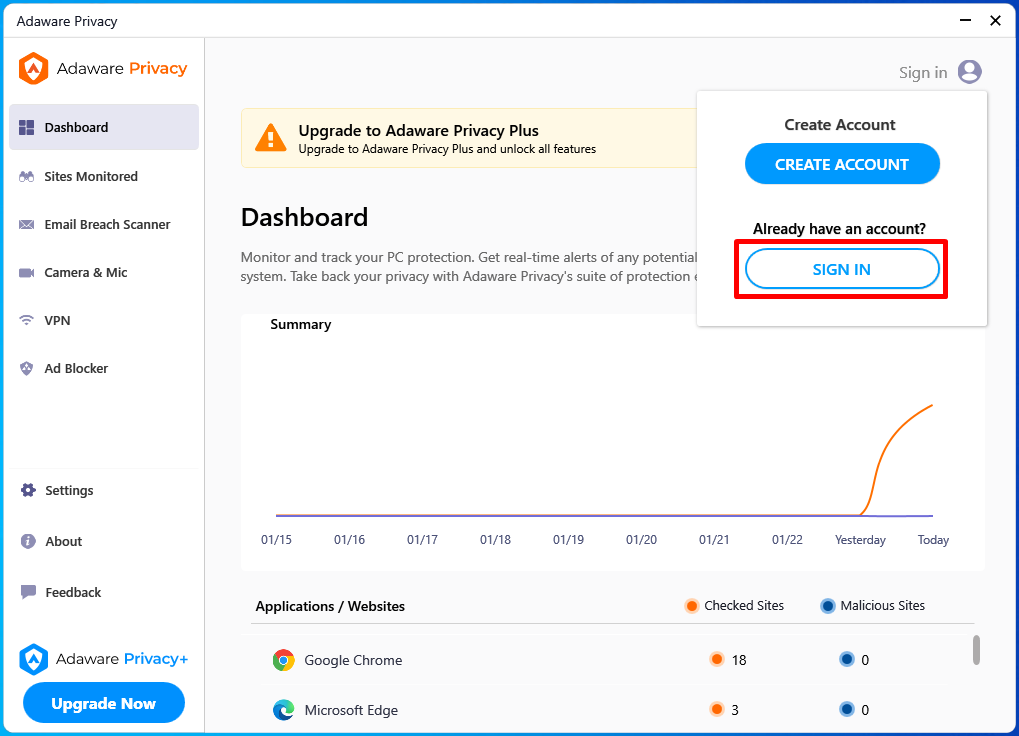Click the Sign in link at top

point(923,73)
